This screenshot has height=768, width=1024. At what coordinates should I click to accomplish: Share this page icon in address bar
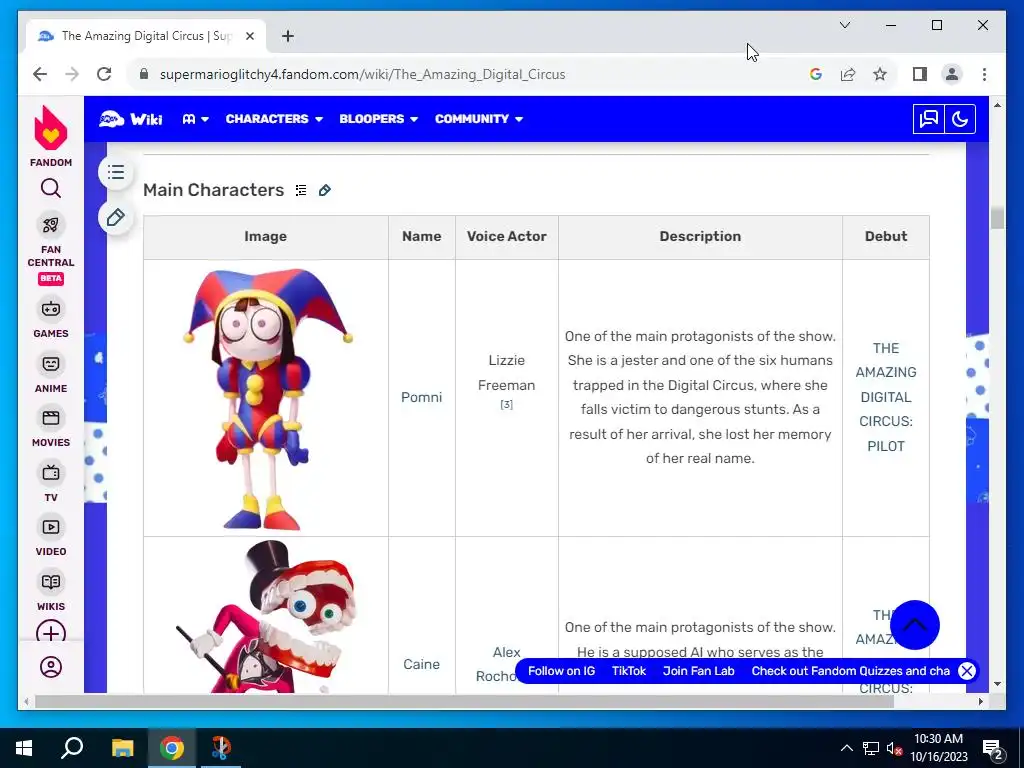848,74
